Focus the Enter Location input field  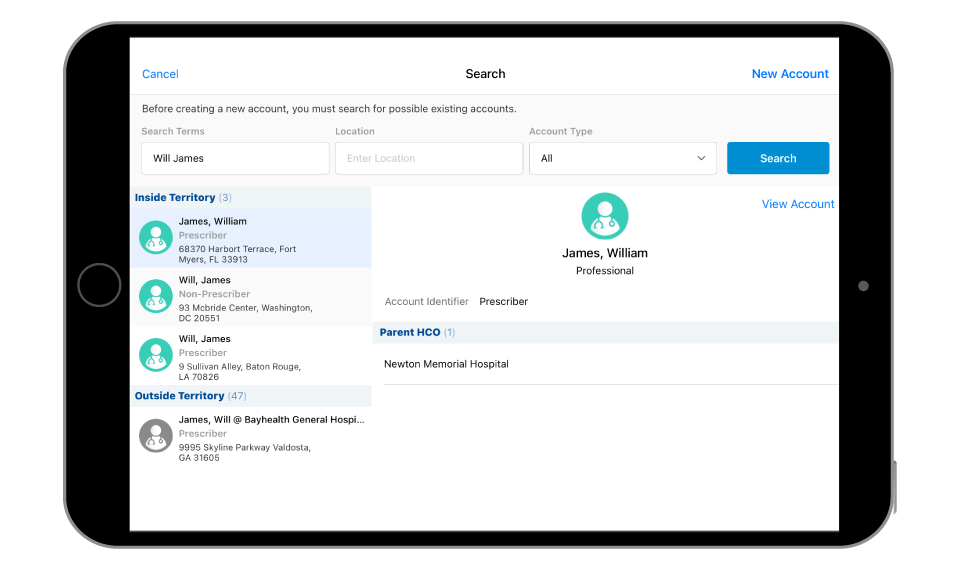pos(429,158)
